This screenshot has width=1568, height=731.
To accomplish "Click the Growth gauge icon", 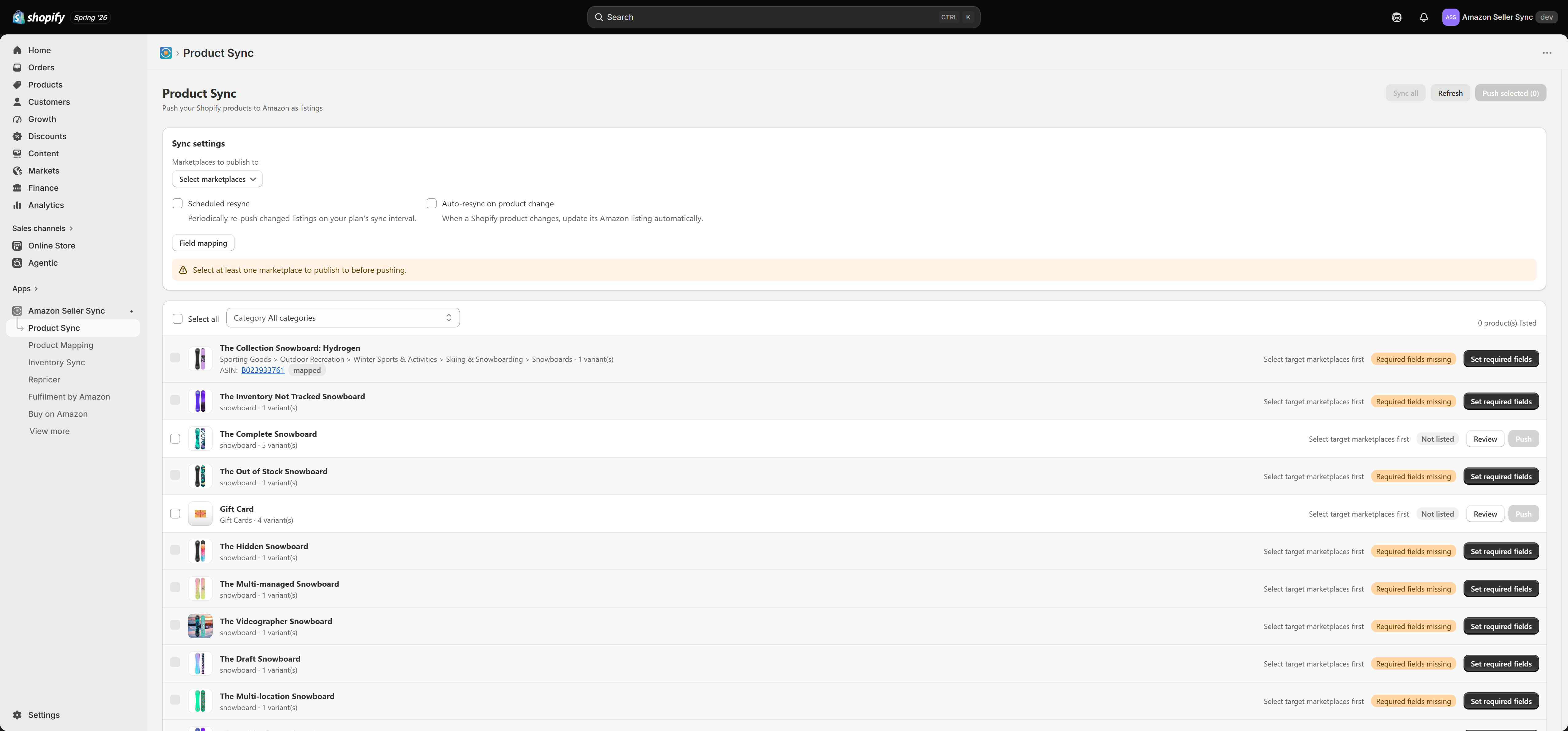I will pyautogui.click(x=17, y=119).
